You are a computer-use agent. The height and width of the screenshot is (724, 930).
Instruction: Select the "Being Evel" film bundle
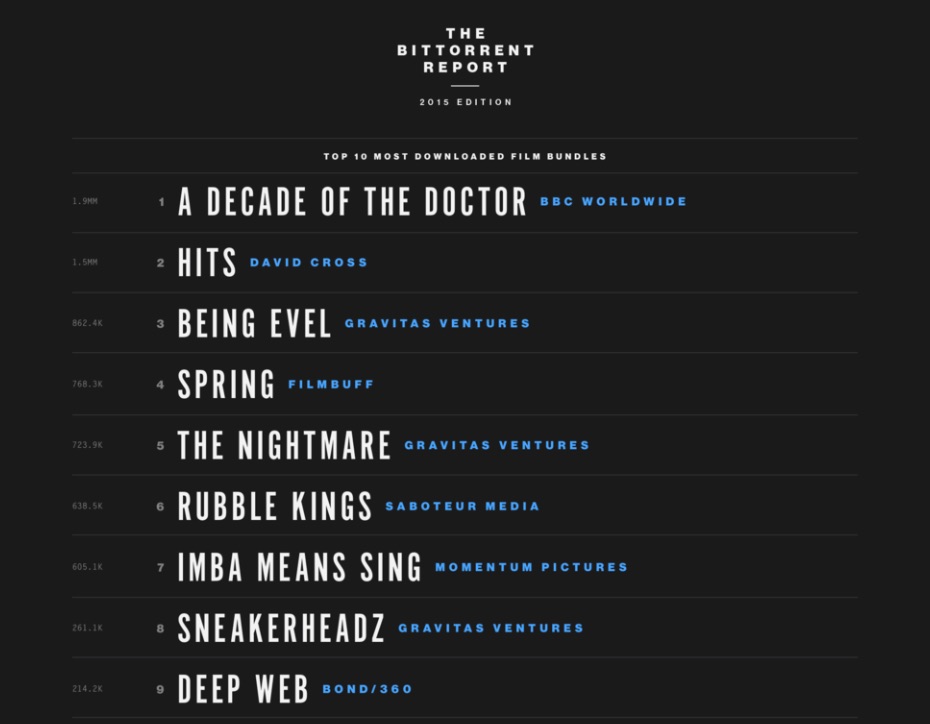(254, 324)
